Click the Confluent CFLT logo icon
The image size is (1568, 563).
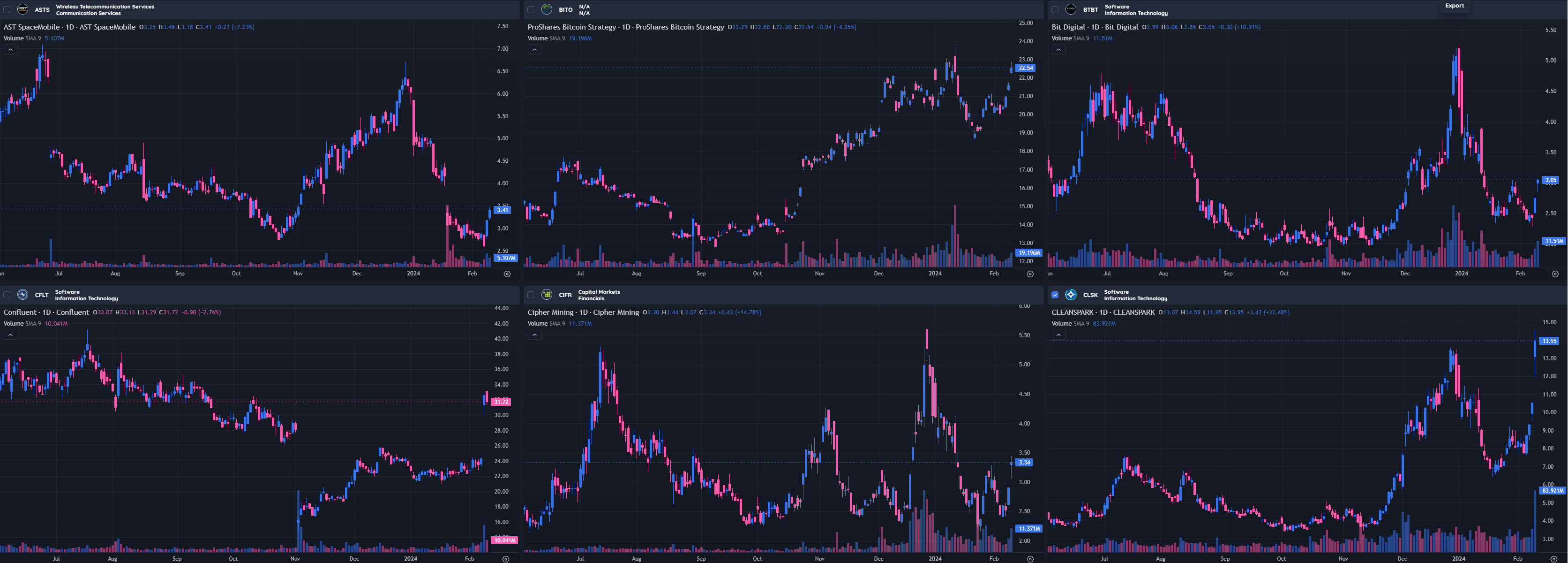coord(23,295)
